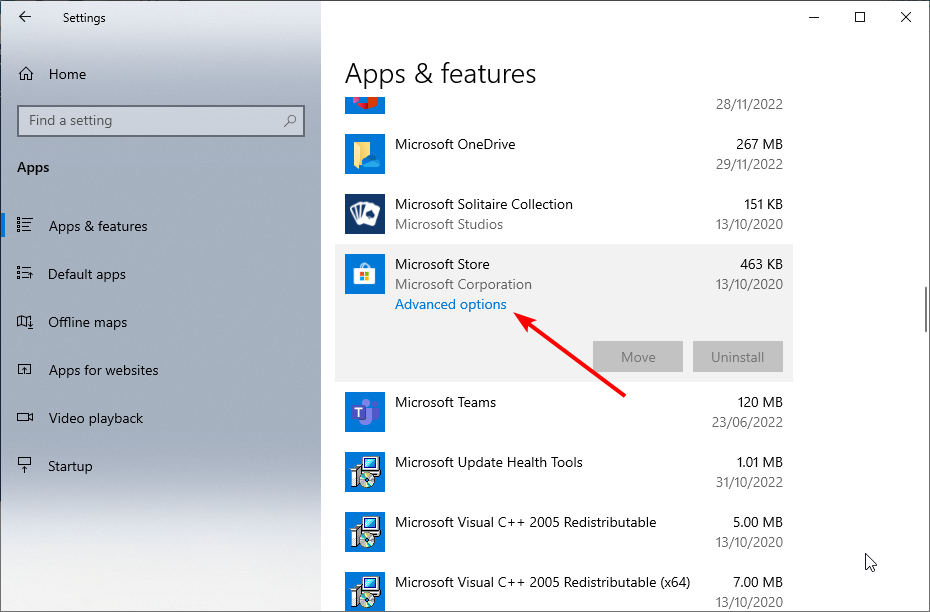Viewport: 930px width, 612px height.
Task: Click the Default apps sidebar icon
Action: tap(25, 273)
